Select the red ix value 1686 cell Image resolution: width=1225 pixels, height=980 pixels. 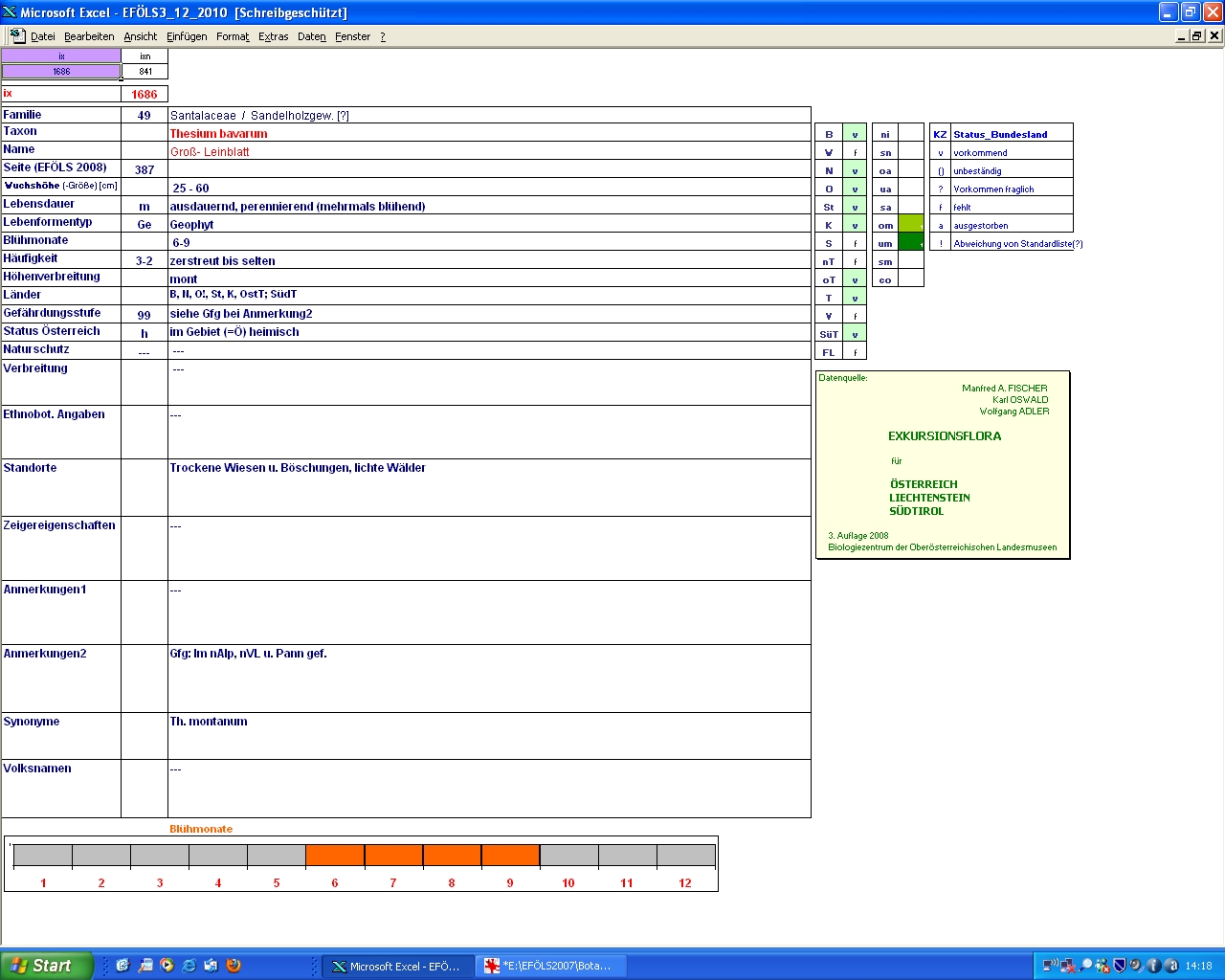[x=145, y=94]
